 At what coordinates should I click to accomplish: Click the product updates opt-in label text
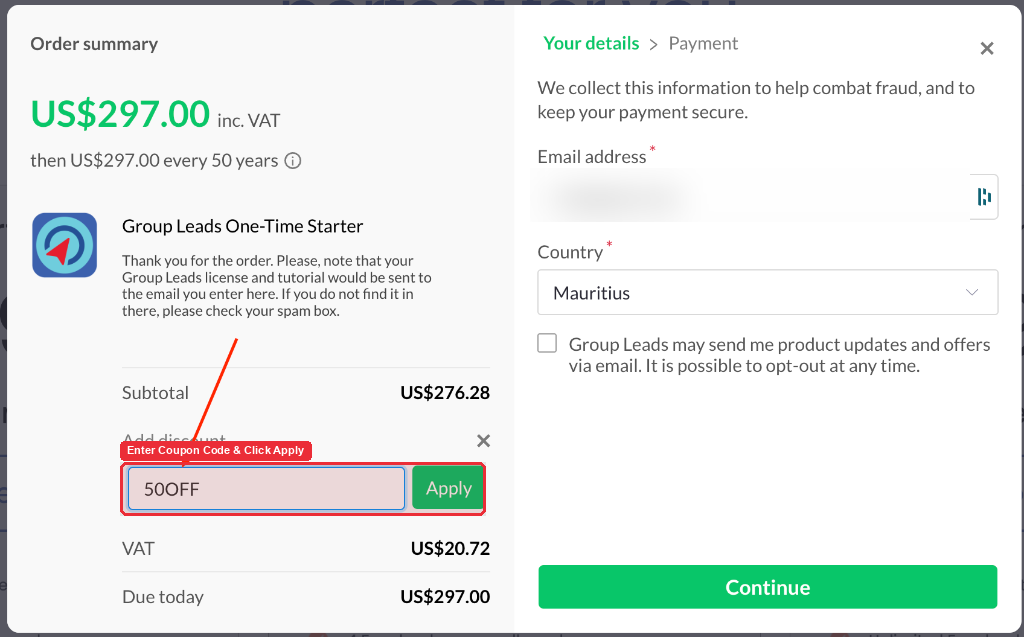[x=779, y=355]
